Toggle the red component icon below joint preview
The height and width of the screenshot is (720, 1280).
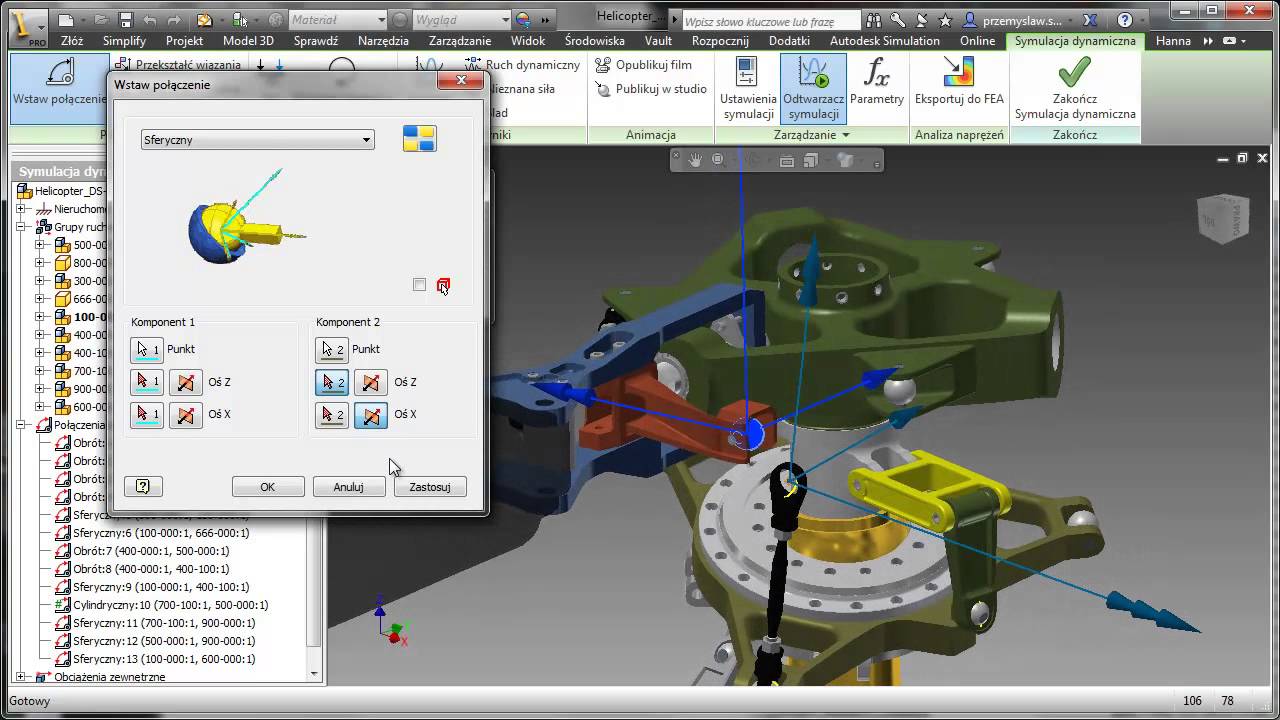click(443, 286)
